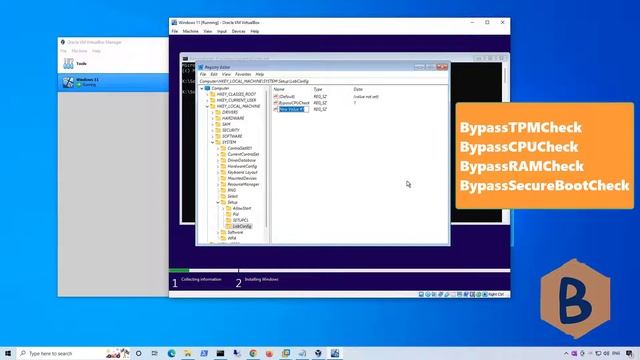Screen dimensions: 640x360
Task: Open the Registry Editor Edit menu
Action: 214,74
